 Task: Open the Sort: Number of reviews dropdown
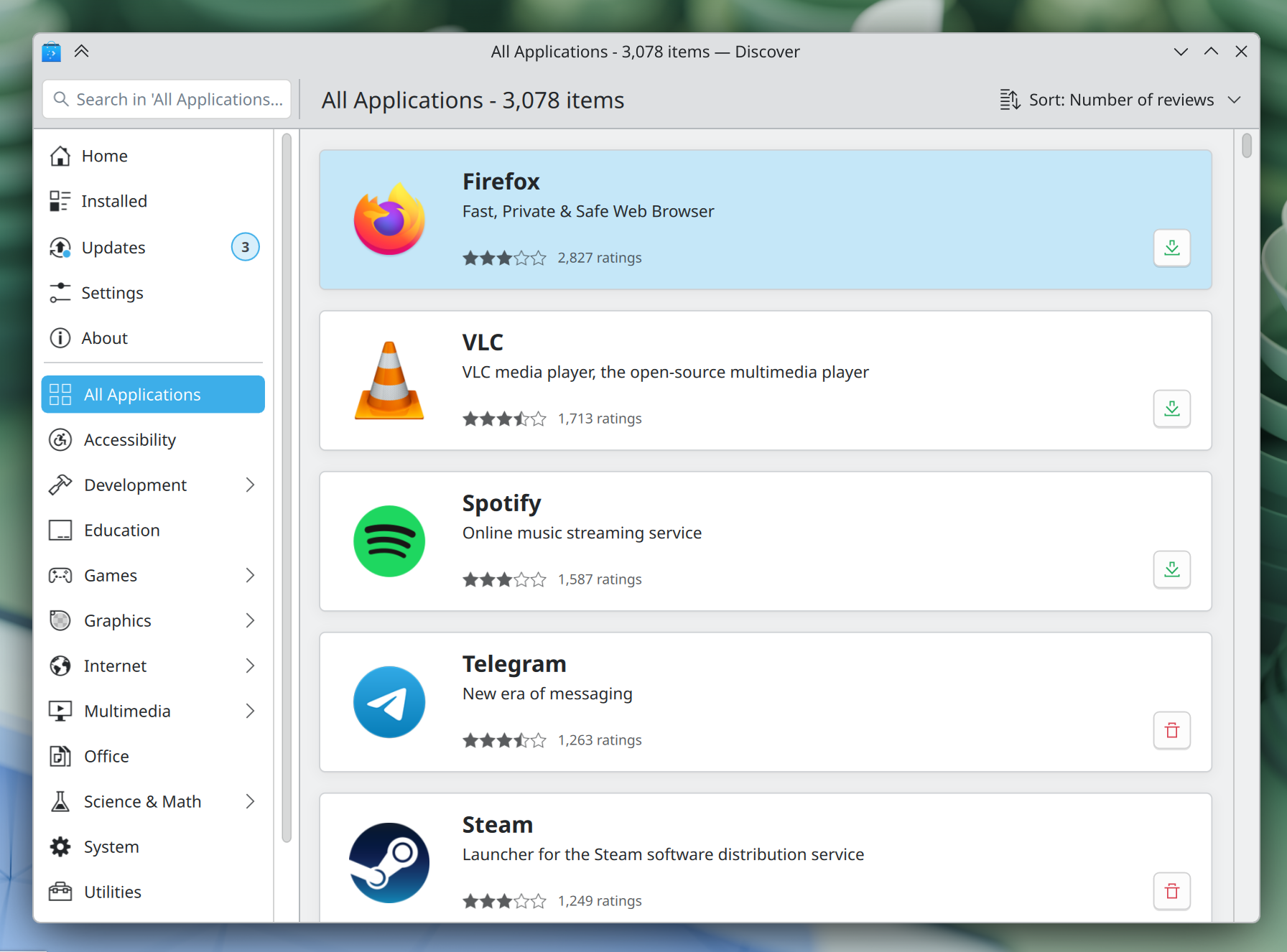(x=1120, y=100)
